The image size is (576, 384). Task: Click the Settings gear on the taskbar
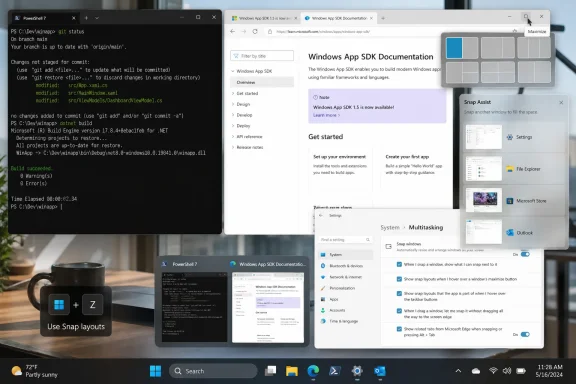point(357,371)
